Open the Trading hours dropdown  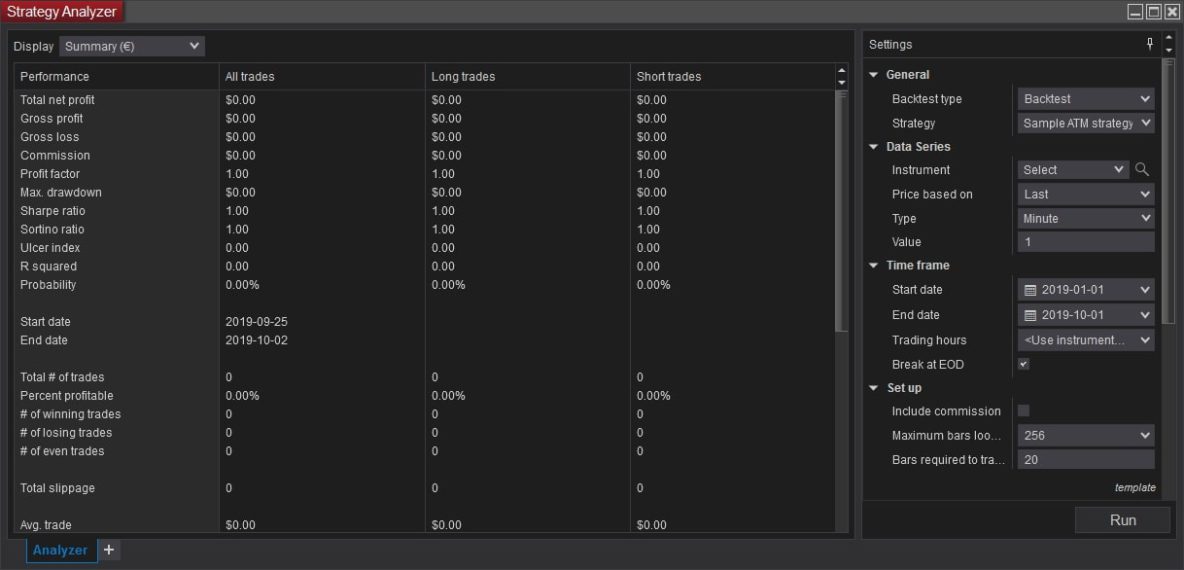pyautogui.click(x=1086, y=340)
